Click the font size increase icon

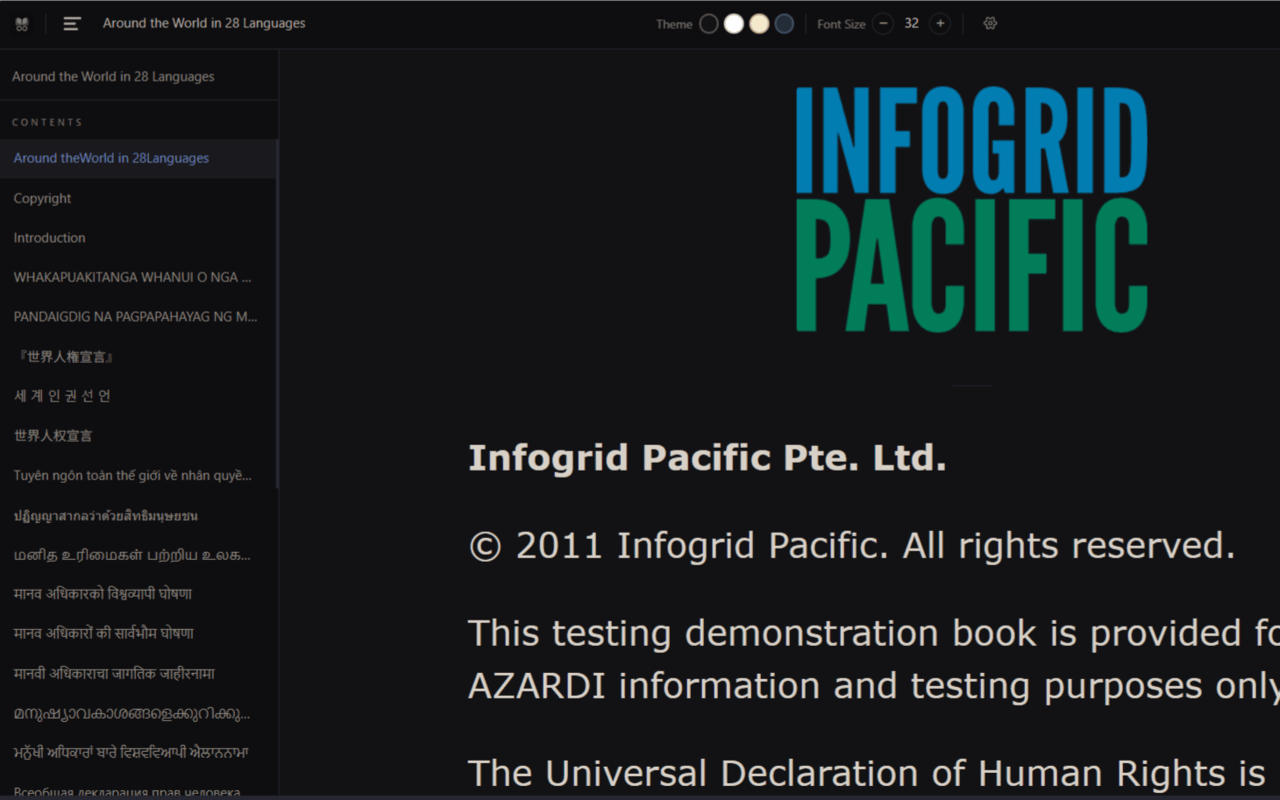(x=940, y=23)
